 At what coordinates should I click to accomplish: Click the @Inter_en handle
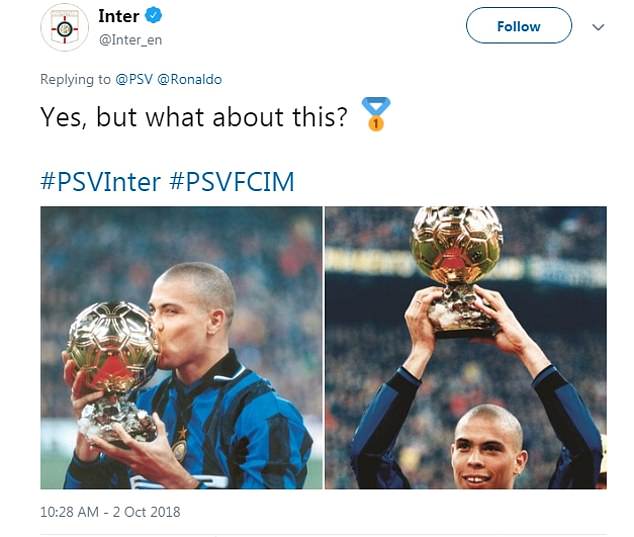point(132,41)
